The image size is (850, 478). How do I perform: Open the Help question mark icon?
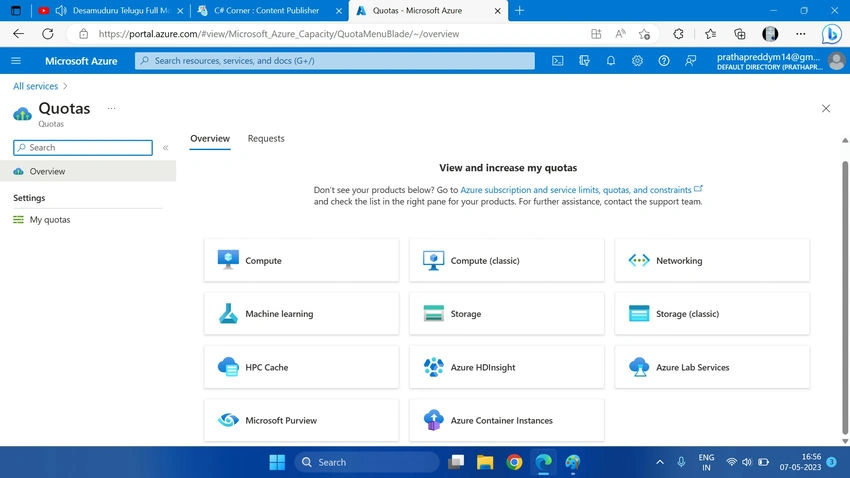(x=664, y=61)
